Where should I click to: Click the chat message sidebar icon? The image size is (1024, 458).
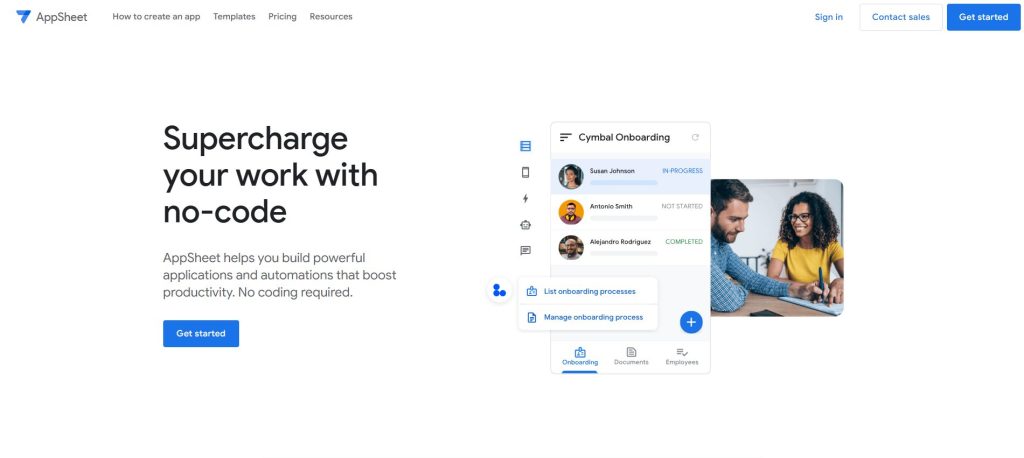point(525,251)
